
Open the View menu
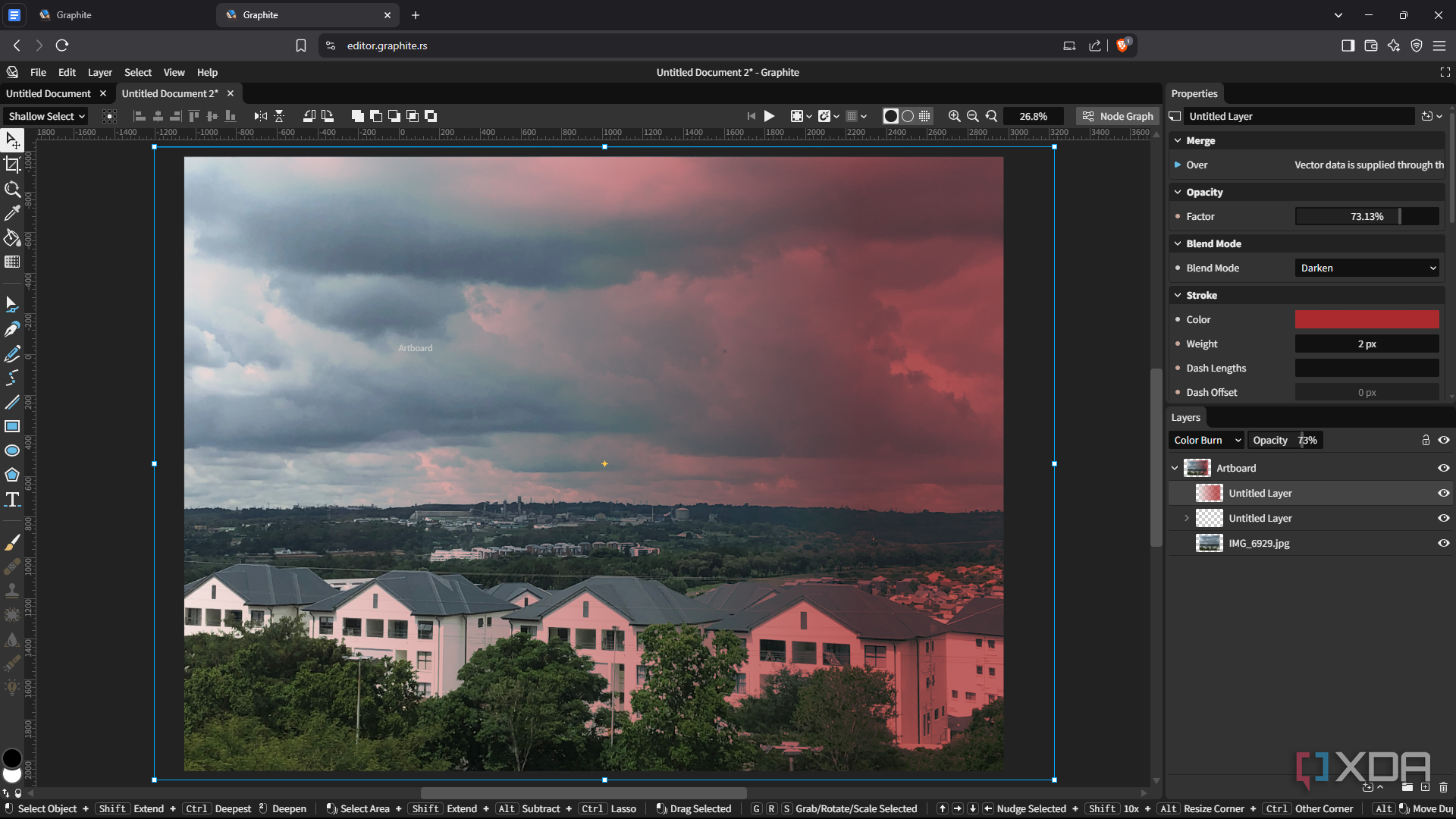click(174, 72)
